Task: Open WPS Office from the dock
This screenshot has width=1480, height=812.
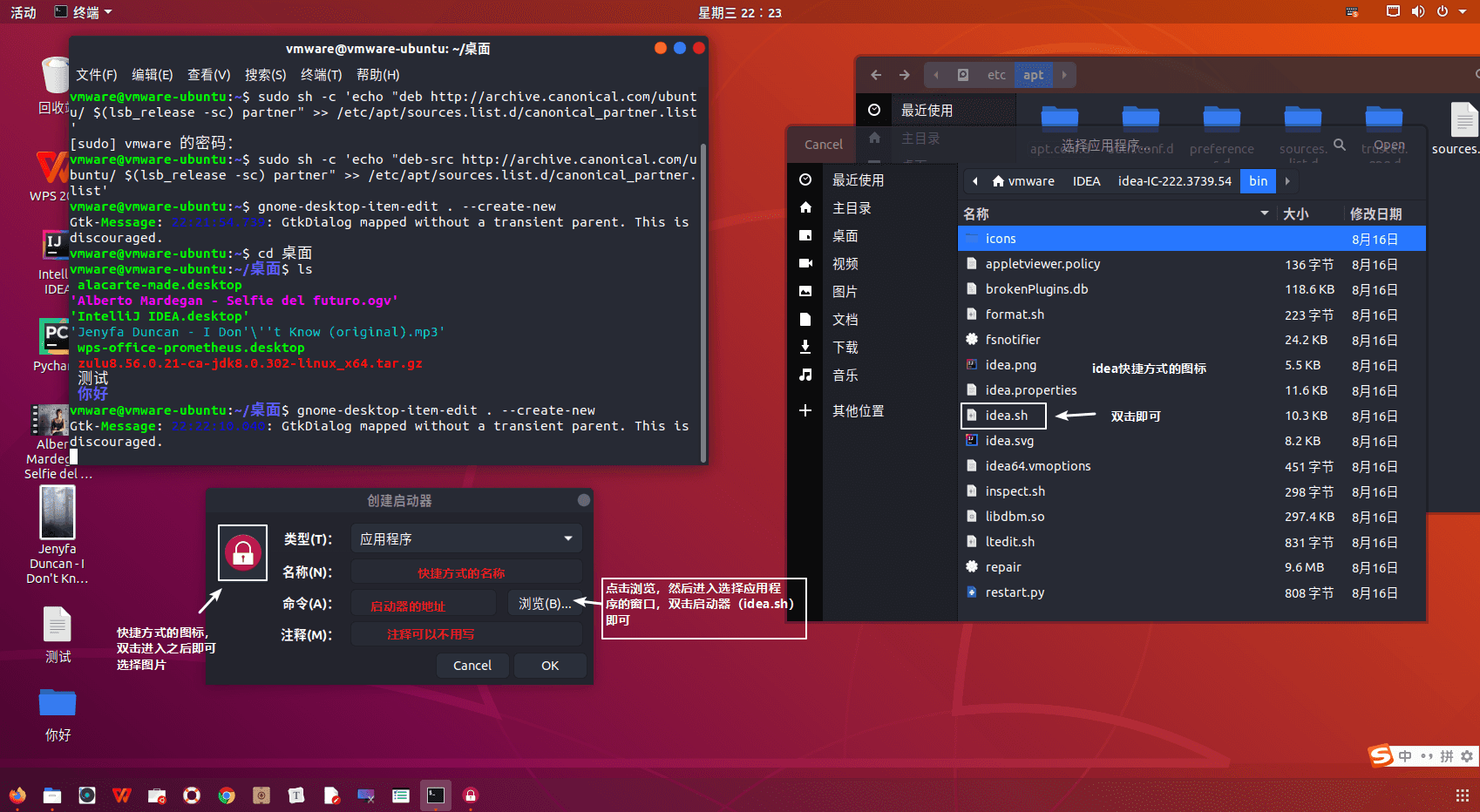Action: (x=122, y=795)
